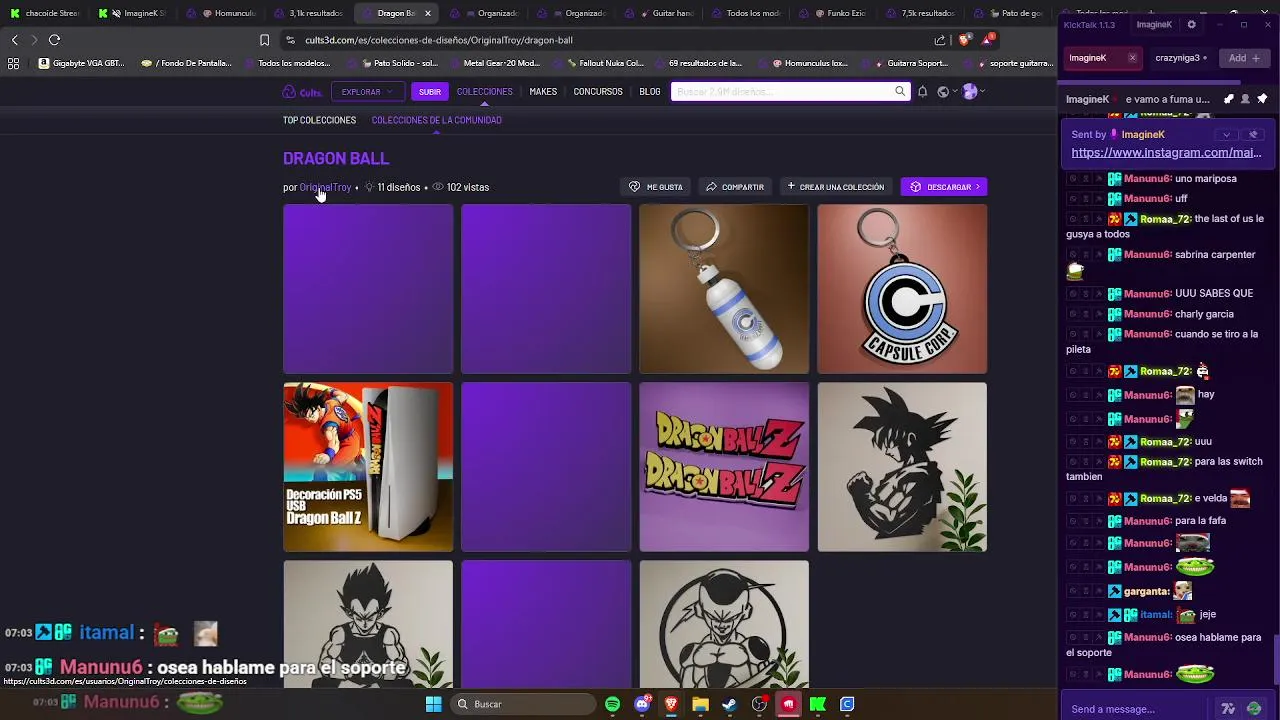Open OBS Studio from the taskbar

(759, 704)
